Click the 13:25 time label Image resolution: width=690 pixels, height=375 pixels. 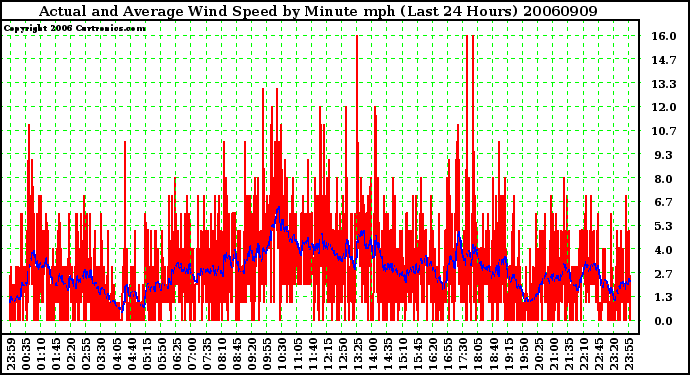point(357,354)
